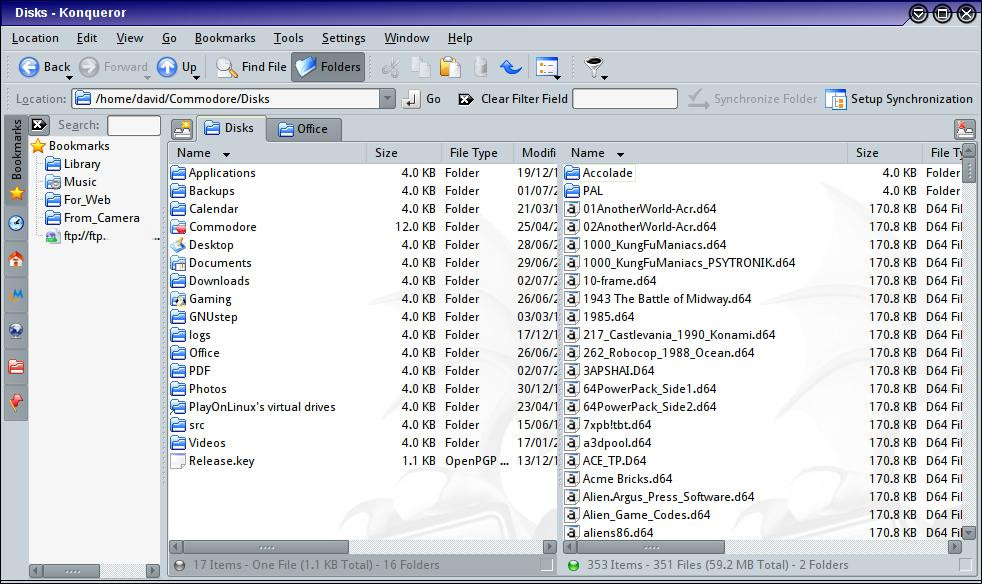Screen dimensions: 982x584
Task: Switch to the Office tab
Action: [304, 129]
